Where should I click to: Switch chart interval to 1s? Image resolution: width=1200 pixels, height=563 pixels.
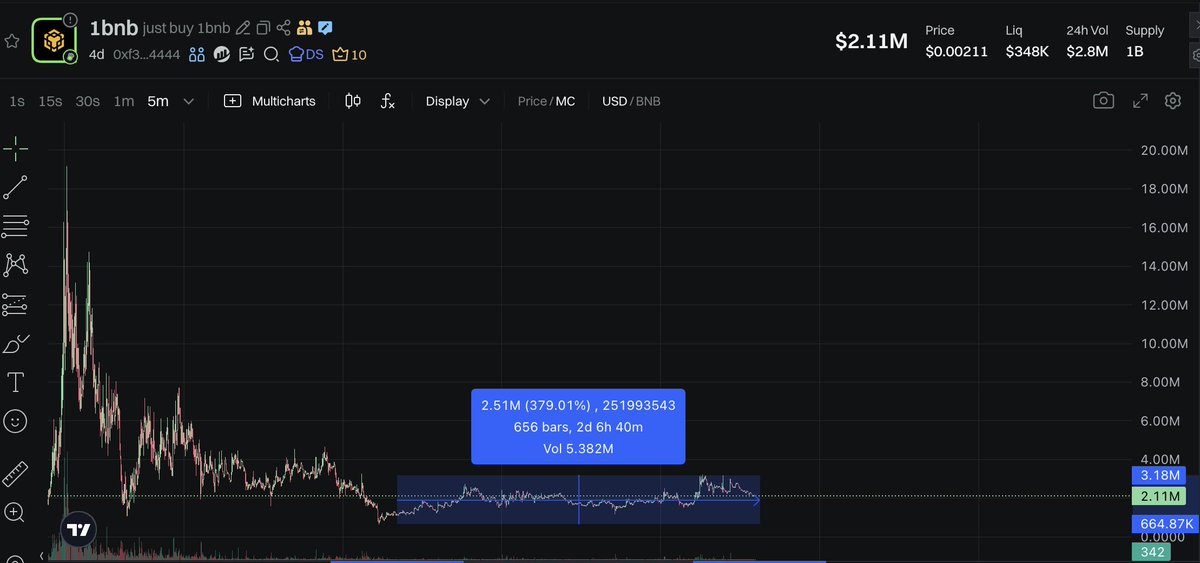click(x=17, y=101)
